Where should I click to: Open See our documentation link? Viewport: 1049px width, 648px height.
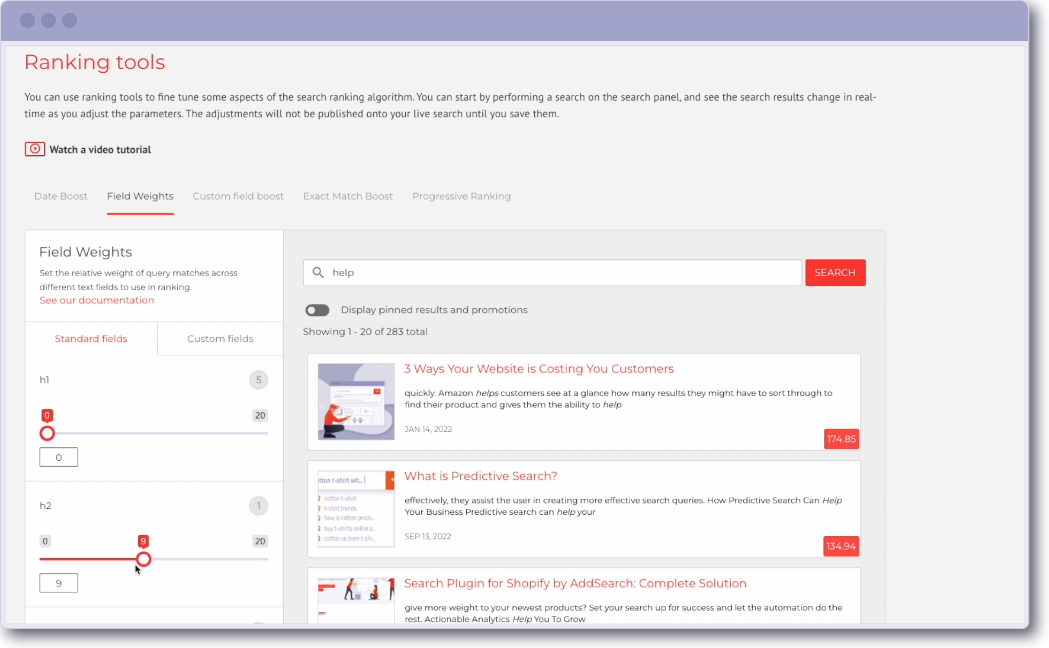click(x=96, y=300)
